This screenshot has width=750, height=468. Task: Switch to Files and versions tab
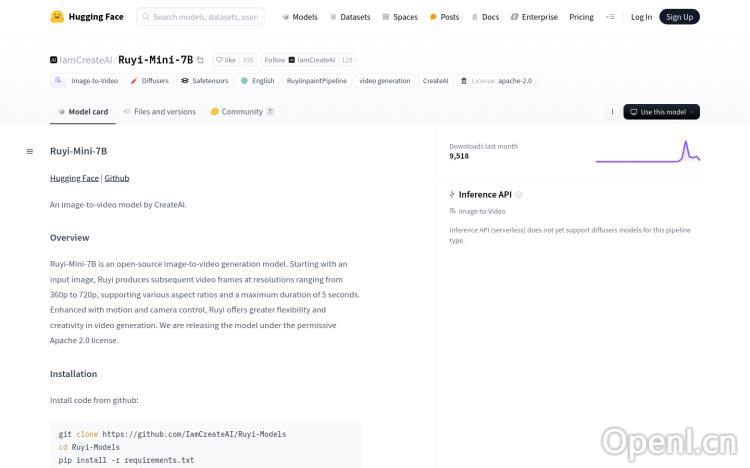tap(159, 112)
